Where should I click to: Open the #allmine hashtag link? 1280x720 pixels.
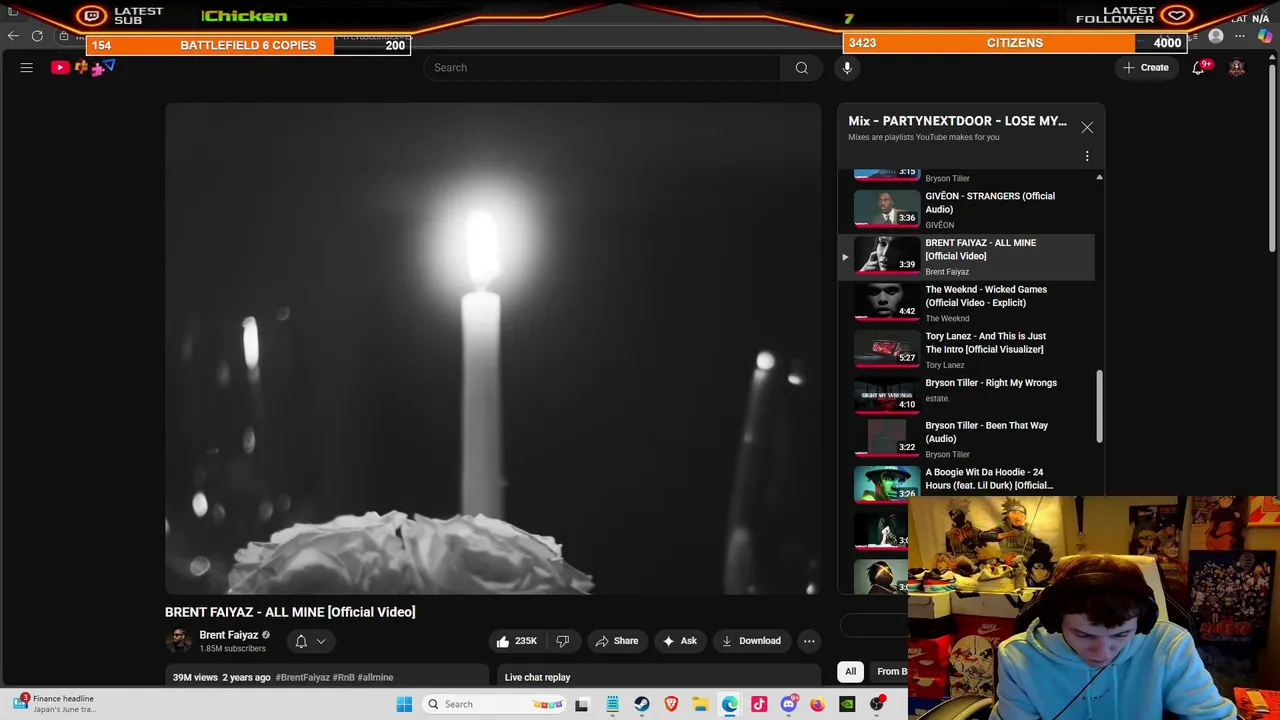375,678
